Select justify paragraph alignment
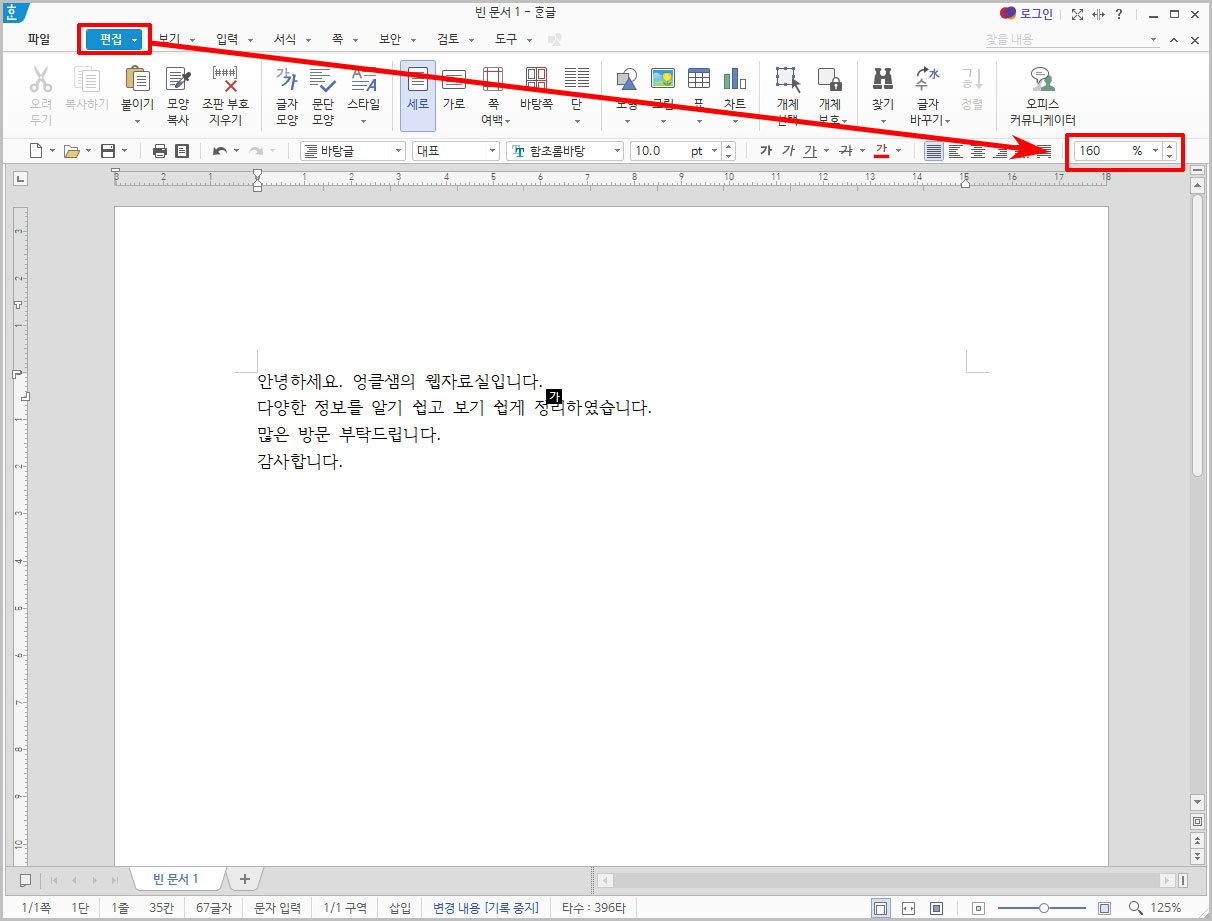 [x=933, y=151]
